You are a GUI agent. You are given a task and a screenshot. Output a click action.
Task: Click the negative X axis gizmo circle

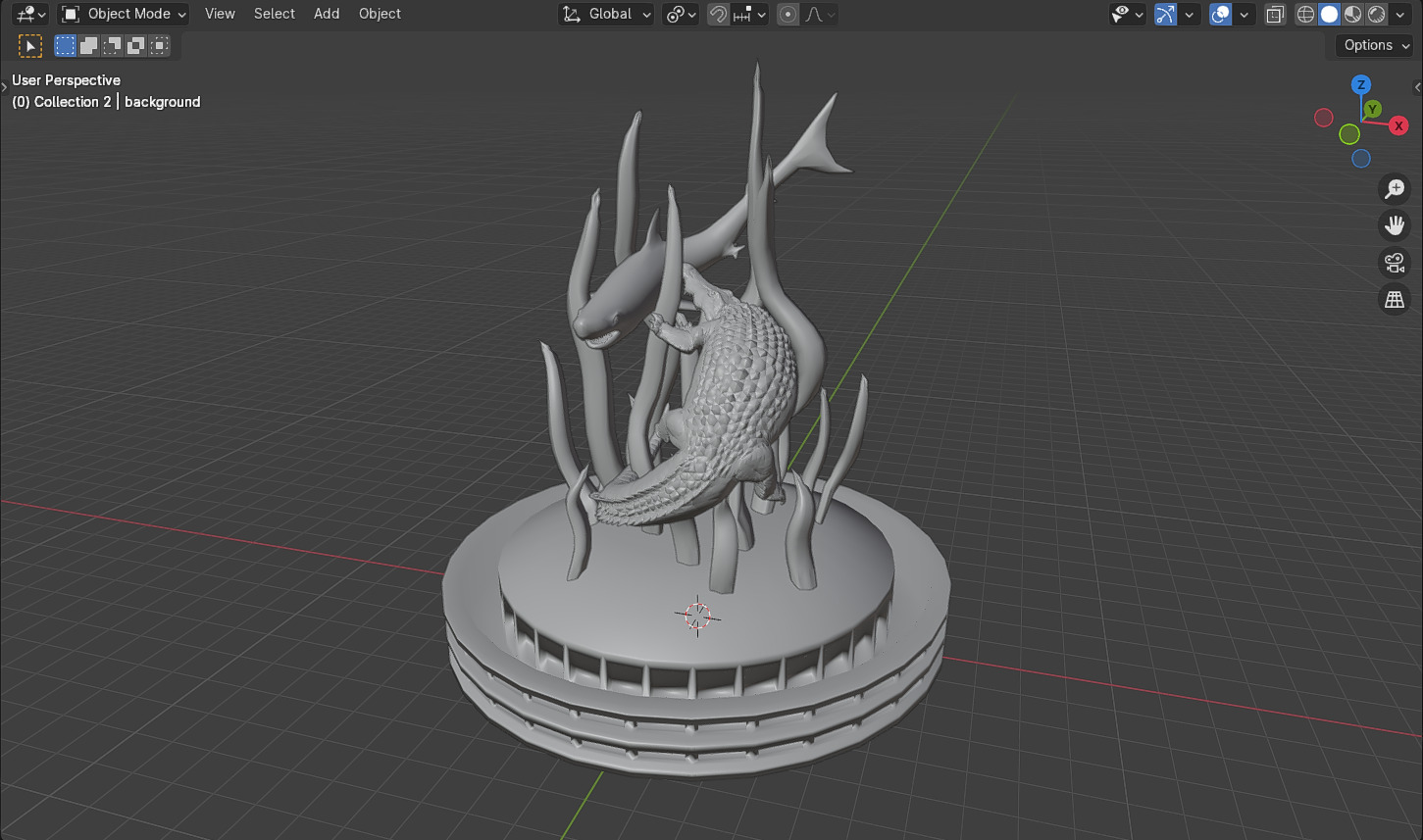point(1324,118)
